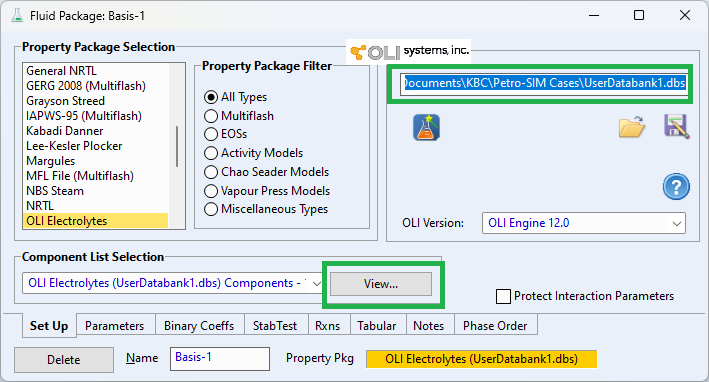The height and width of the screenshot is (382, 709).
Task: Open databank file with folder icon
Action: point(632,127)
